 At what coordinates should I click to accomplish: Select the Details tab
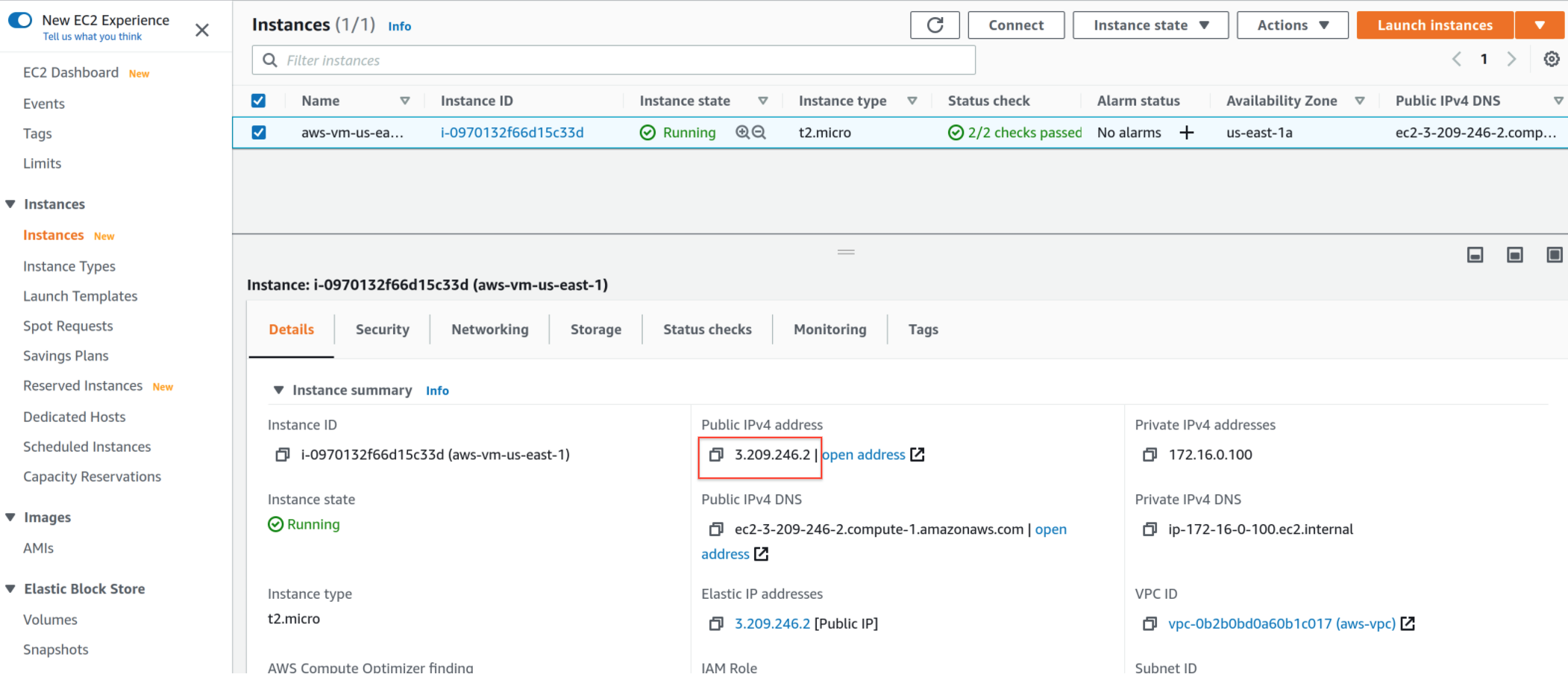click(292, 330)
